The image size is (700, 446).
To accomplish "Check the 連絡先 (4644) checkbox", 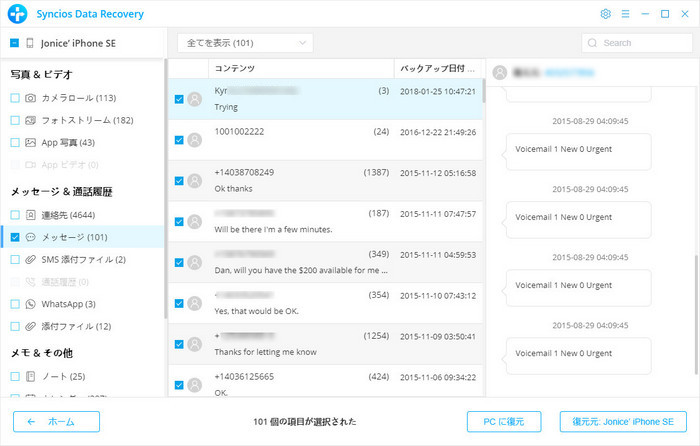I will 15,215.
